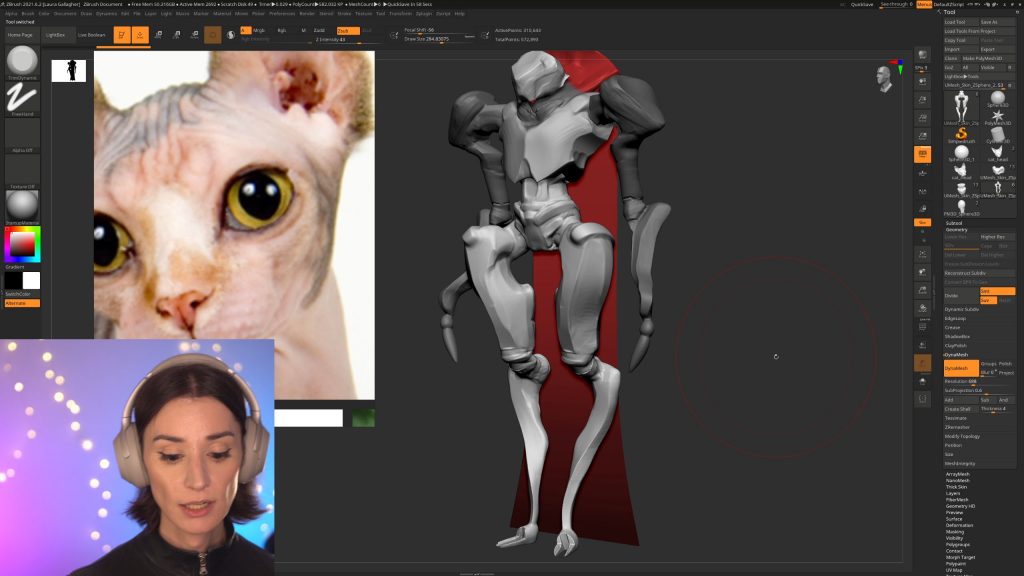Expand the ZRemesher subsection

pyautogui.click(x=957, y=427)
